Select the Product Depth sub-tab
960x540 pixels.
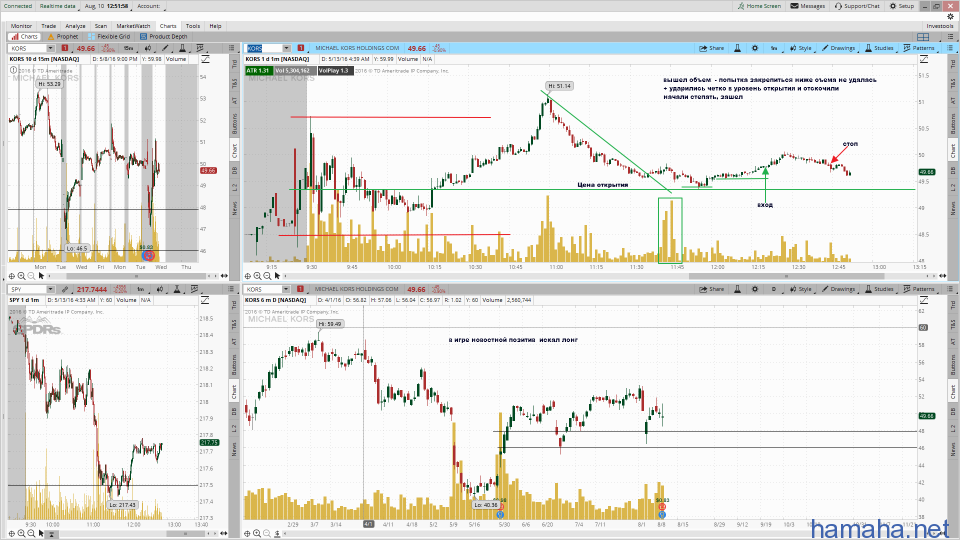point(163,37)
